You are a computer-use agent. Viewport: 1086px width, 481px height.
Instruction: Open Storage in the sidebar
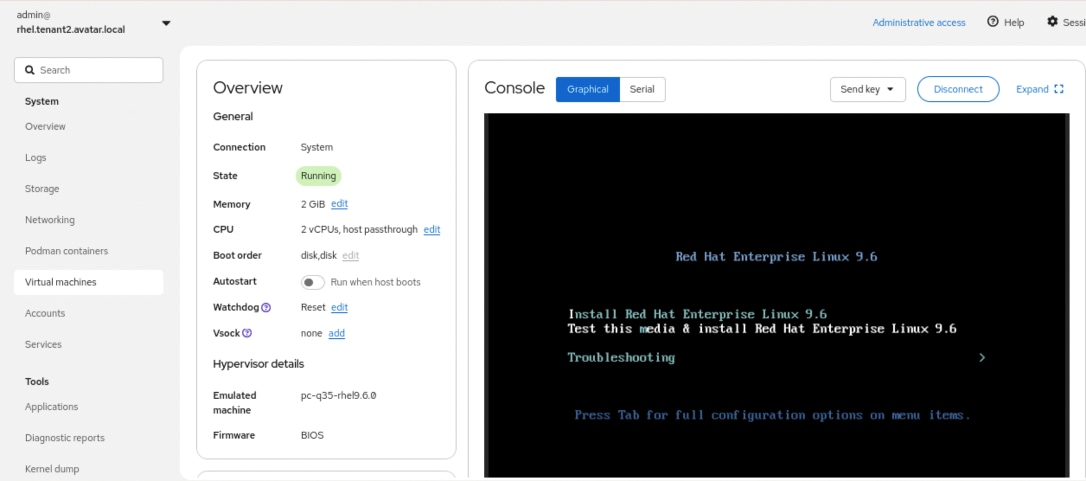[x=42, y=189]
